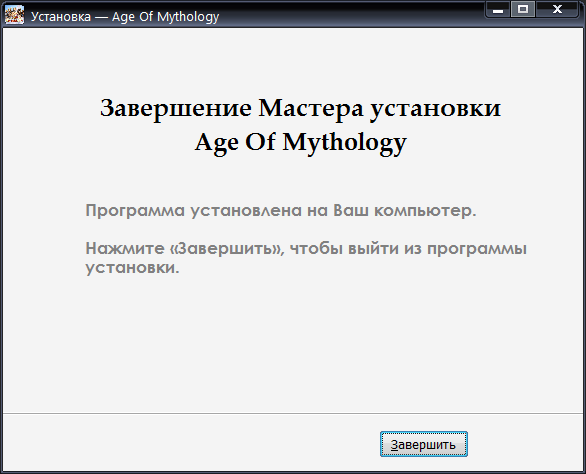The width and height of the screenshot is (586, 474).
Task: Click the word Мастера in the heading
Action: click(311, 108)
